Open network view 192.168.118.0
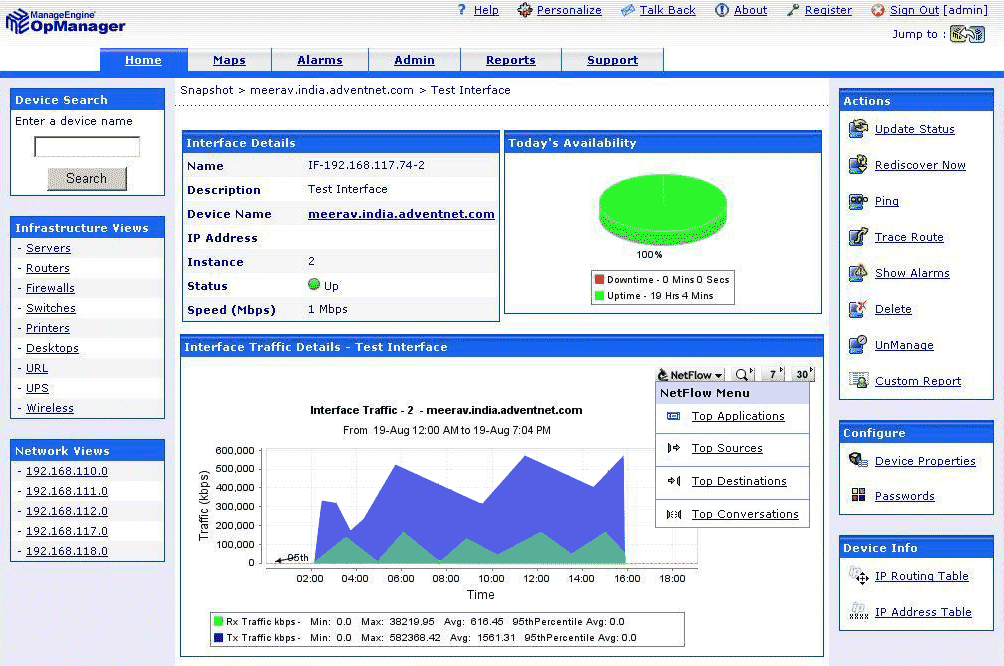1004x666 pixels. (67, 551)
